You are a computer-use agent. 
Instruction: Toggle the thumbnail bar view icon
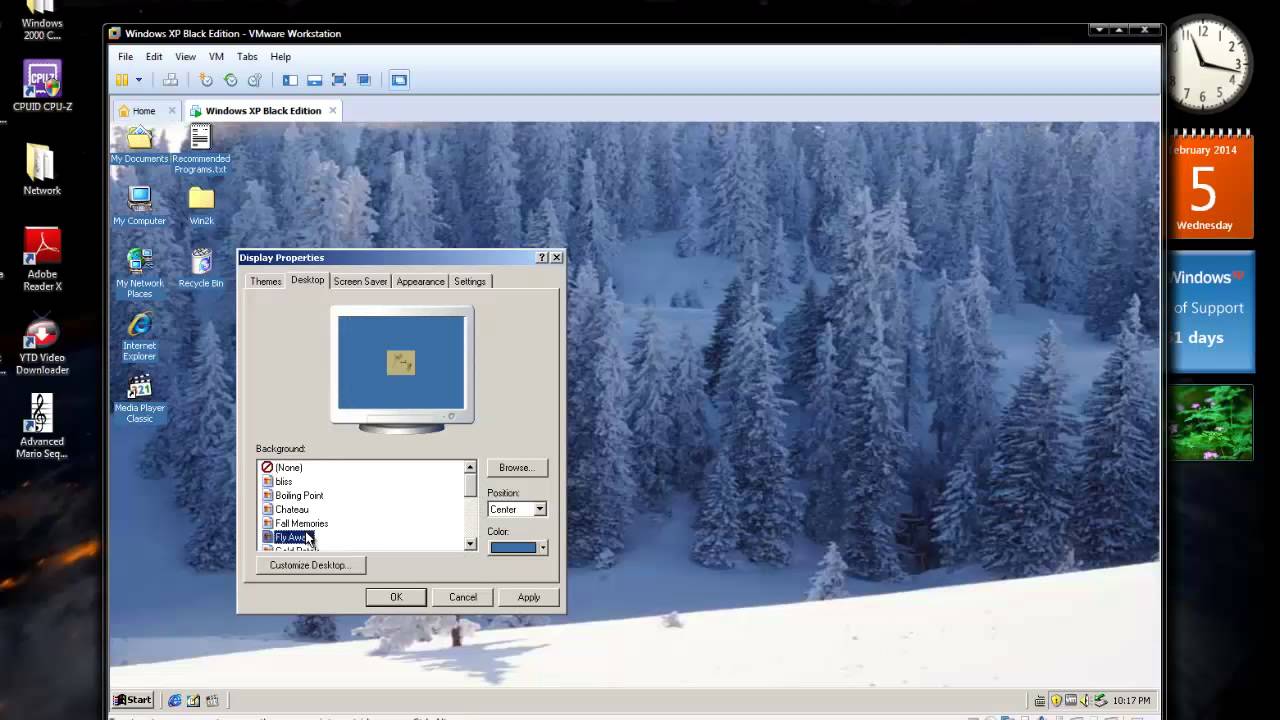tap(314, 80)
